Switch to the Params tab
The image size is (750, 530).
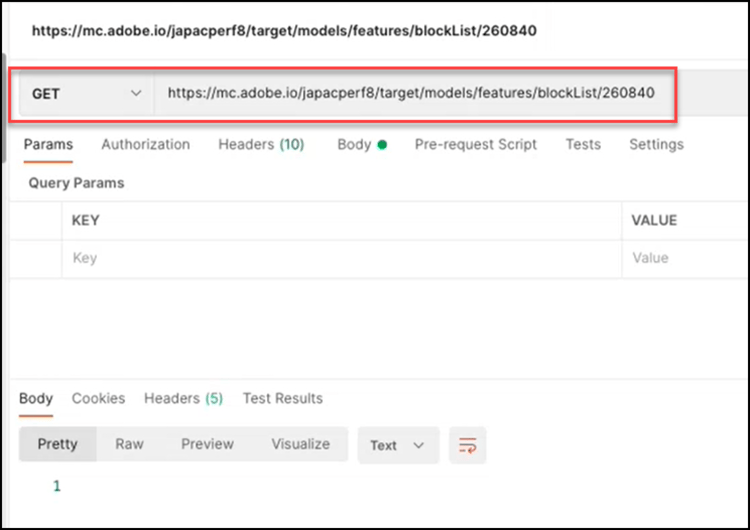[x=48, y=144]
